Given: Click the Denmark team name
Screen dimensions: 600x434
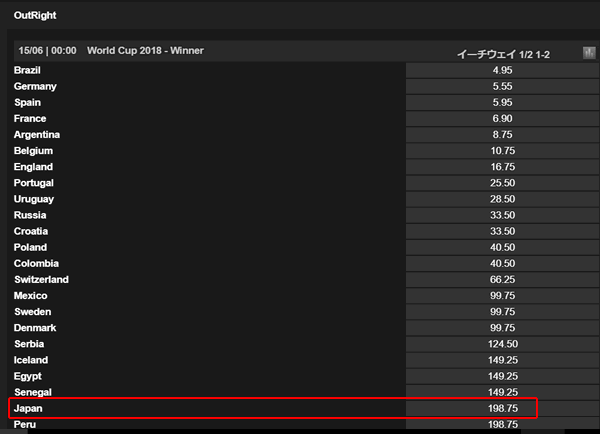Looking at the screenshot, I should (35, 328).
